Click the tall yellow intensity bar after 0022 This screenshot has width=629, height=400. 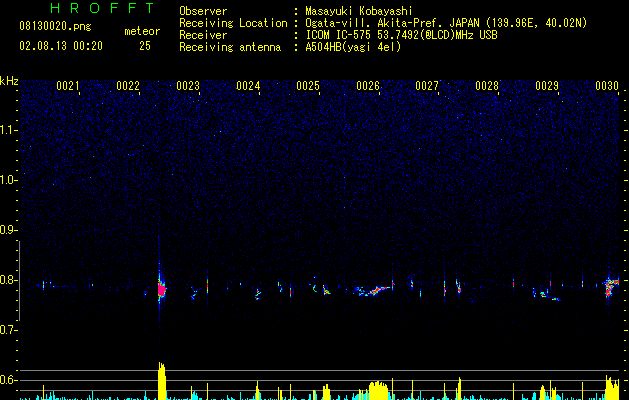tap(162, 381)
